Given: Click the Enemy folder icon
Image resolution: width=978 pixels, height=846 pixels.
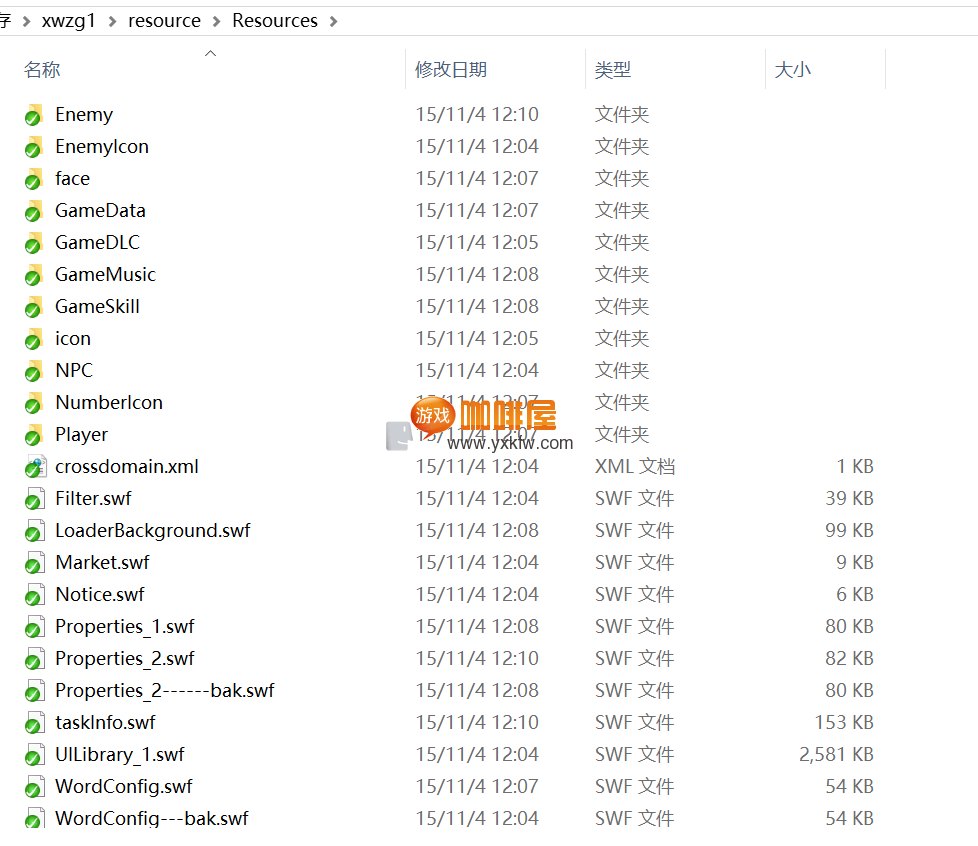Looking at the screenshot, I should tap(34, 115).
